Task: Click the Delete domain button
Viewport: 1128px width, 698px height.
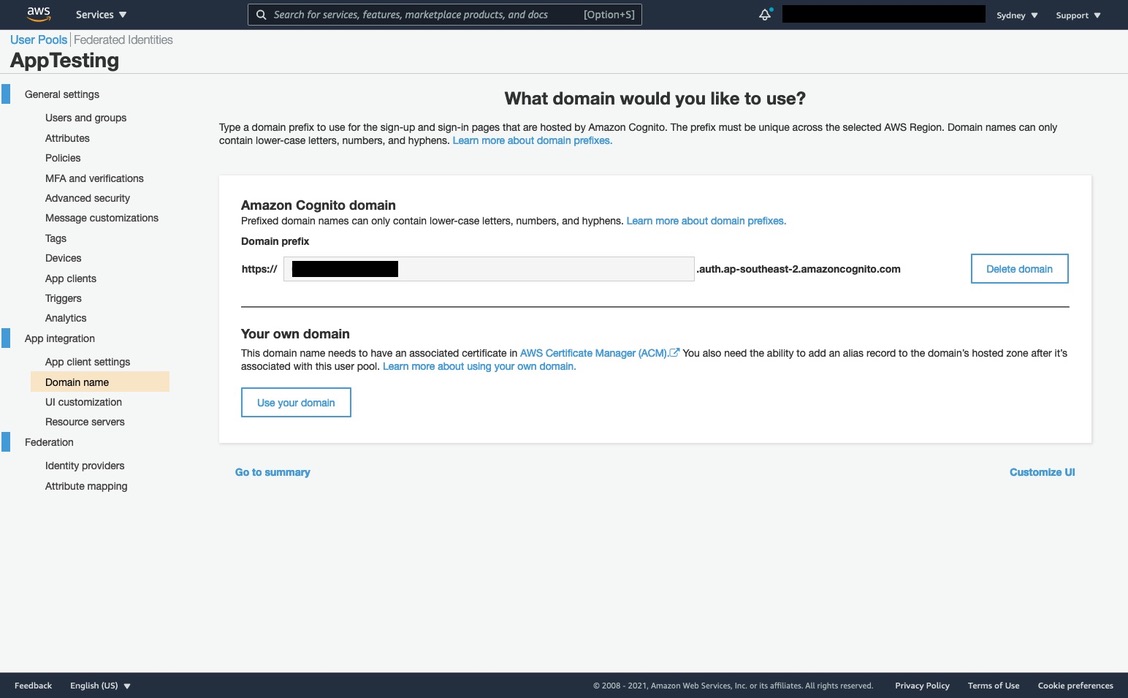Action: click(1019, 268)
